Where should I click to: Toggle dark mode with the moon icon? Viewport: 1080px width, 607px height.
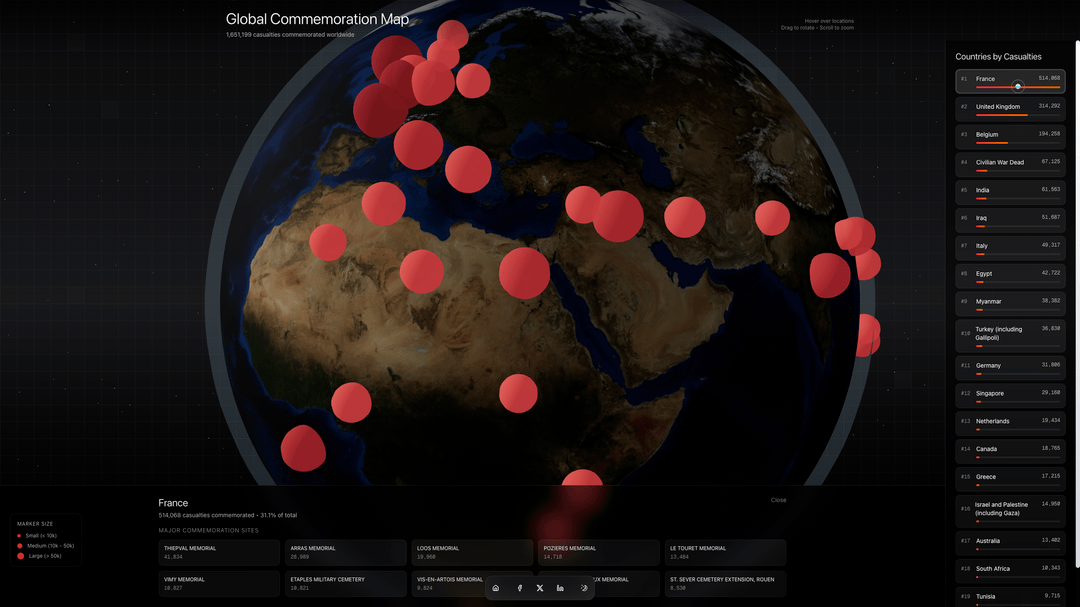(584, 588)
